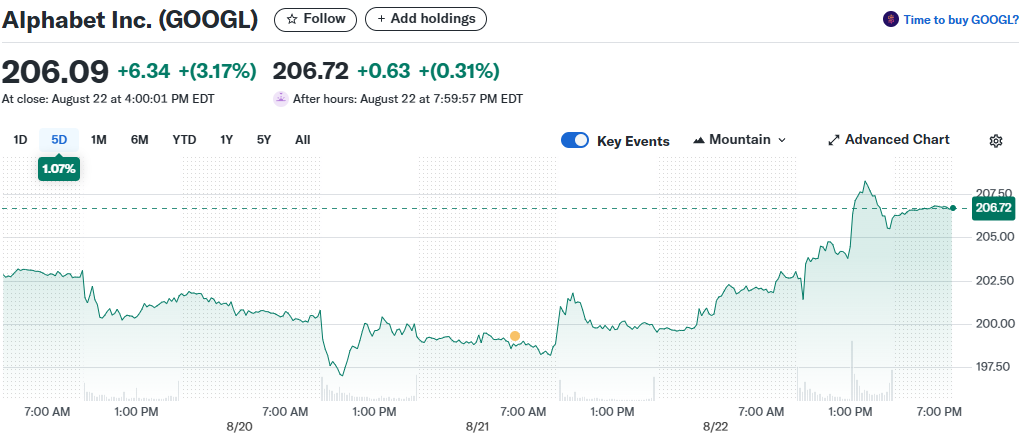Switch to the 1M range
Image resolution: width=1022 pixels, height=439 pixels.
pos(98,140)
